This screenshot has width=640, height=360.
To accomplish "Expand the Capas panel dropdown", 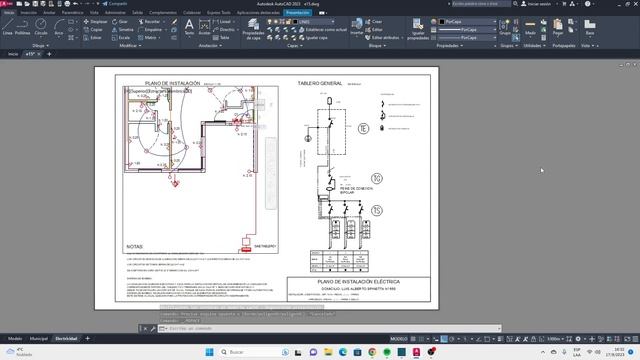I will point(295,46).
